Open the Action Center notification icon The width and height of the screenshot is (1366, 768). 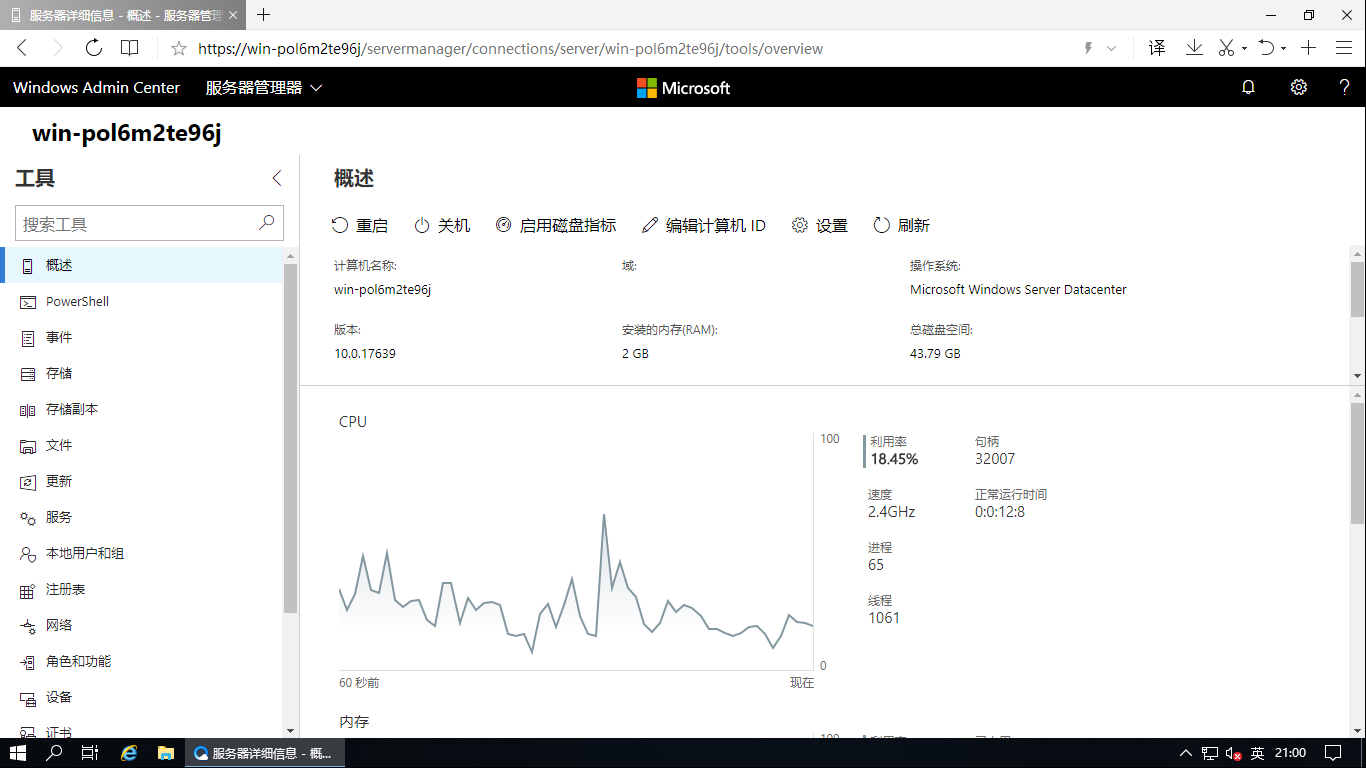pyautogui.click(x=1333, y=753)
